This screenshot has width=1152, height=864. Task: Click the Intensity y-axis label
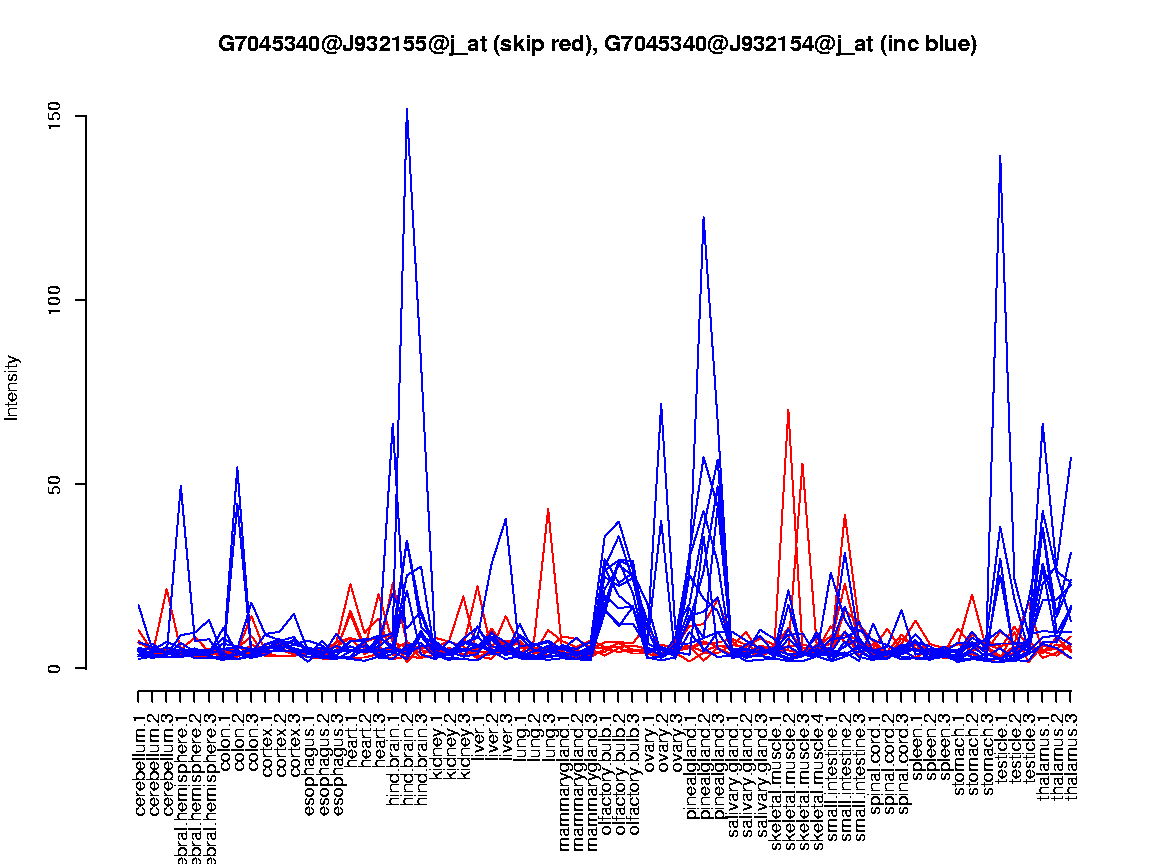click(13, 388)
